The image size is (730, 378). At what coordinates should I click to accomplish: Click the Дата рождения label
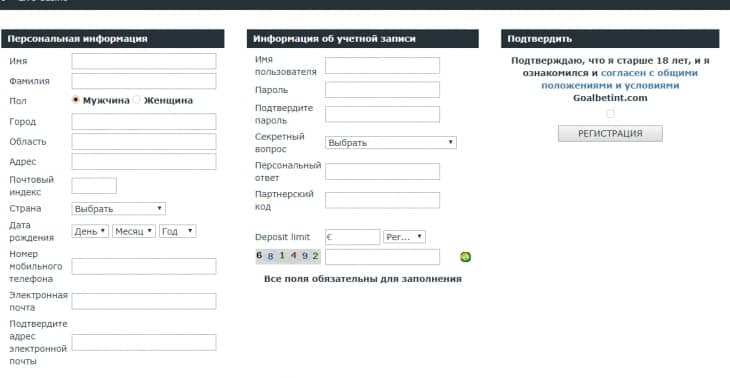tap(32, 231)
